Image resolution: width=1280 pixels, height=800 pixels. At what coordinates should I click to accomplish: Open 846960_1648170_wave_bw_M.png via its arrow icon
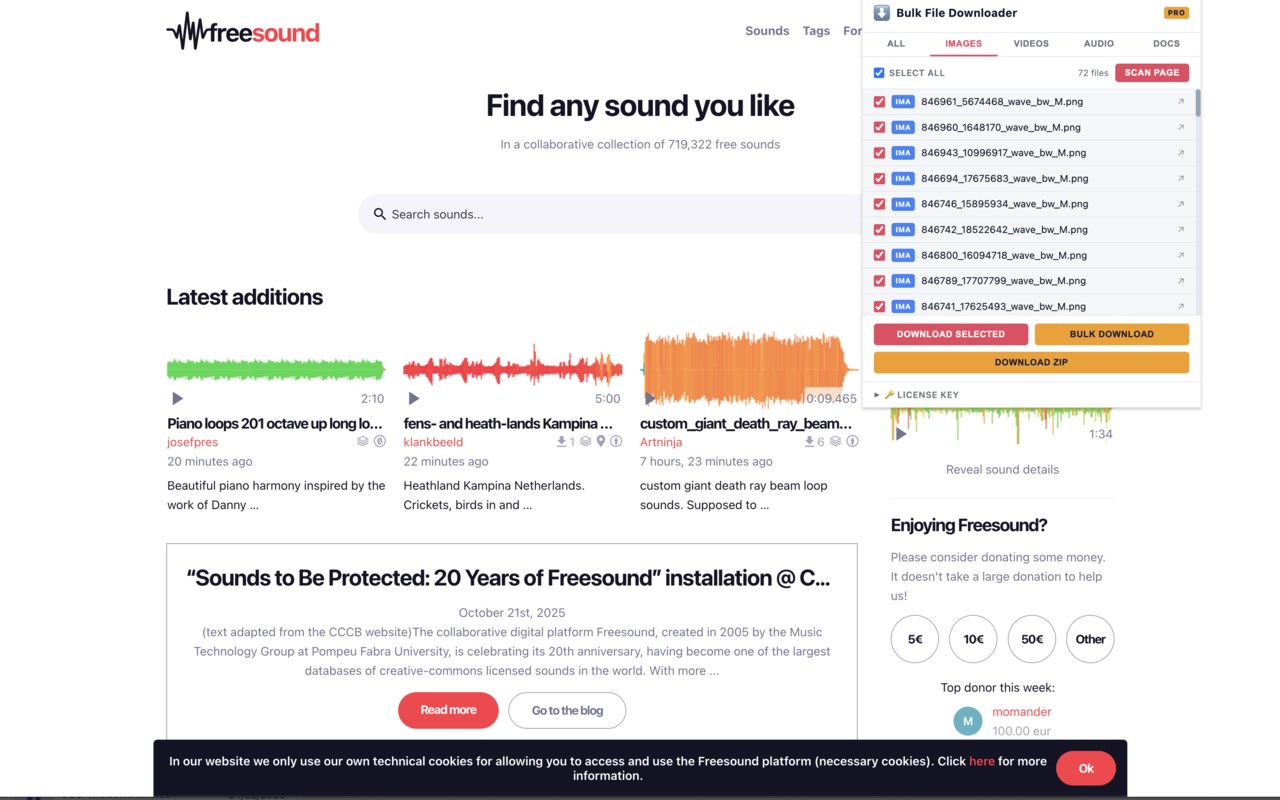point(1181,127)
